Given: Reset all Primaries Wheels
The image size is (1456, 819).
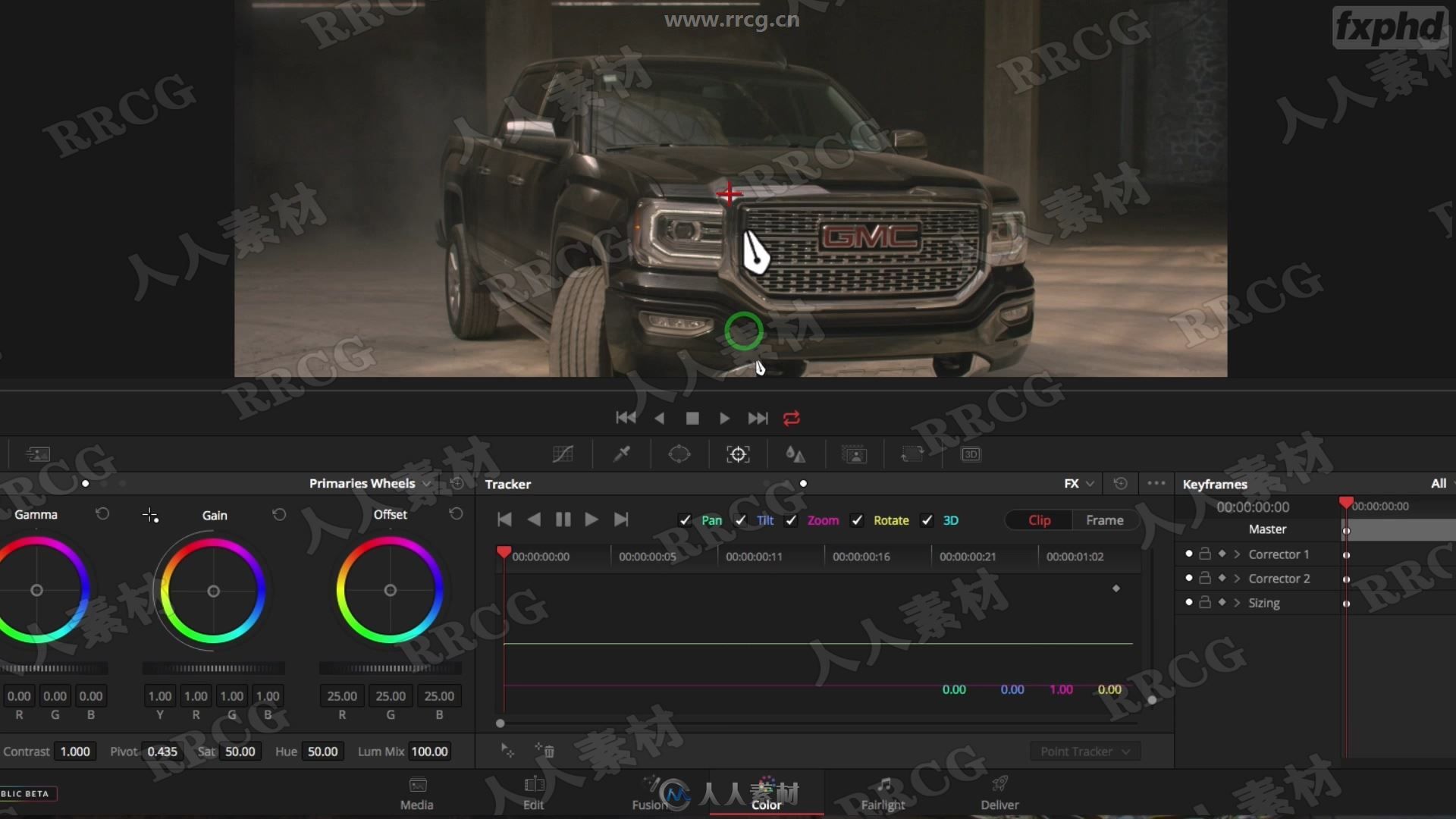Looking at the screenshot, I should click(x=457, y=483).
